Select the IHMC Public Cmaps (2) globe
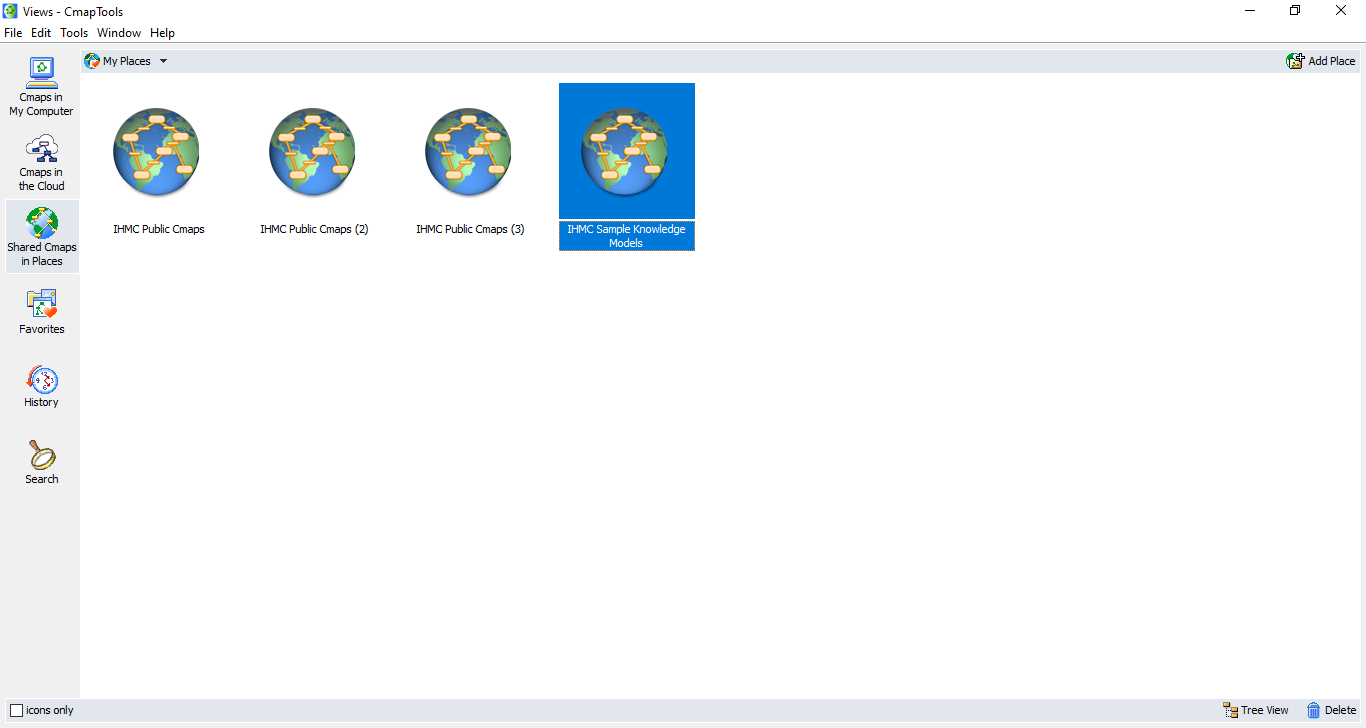Viewport: 1366px width, 728px height. coord(313,152)
